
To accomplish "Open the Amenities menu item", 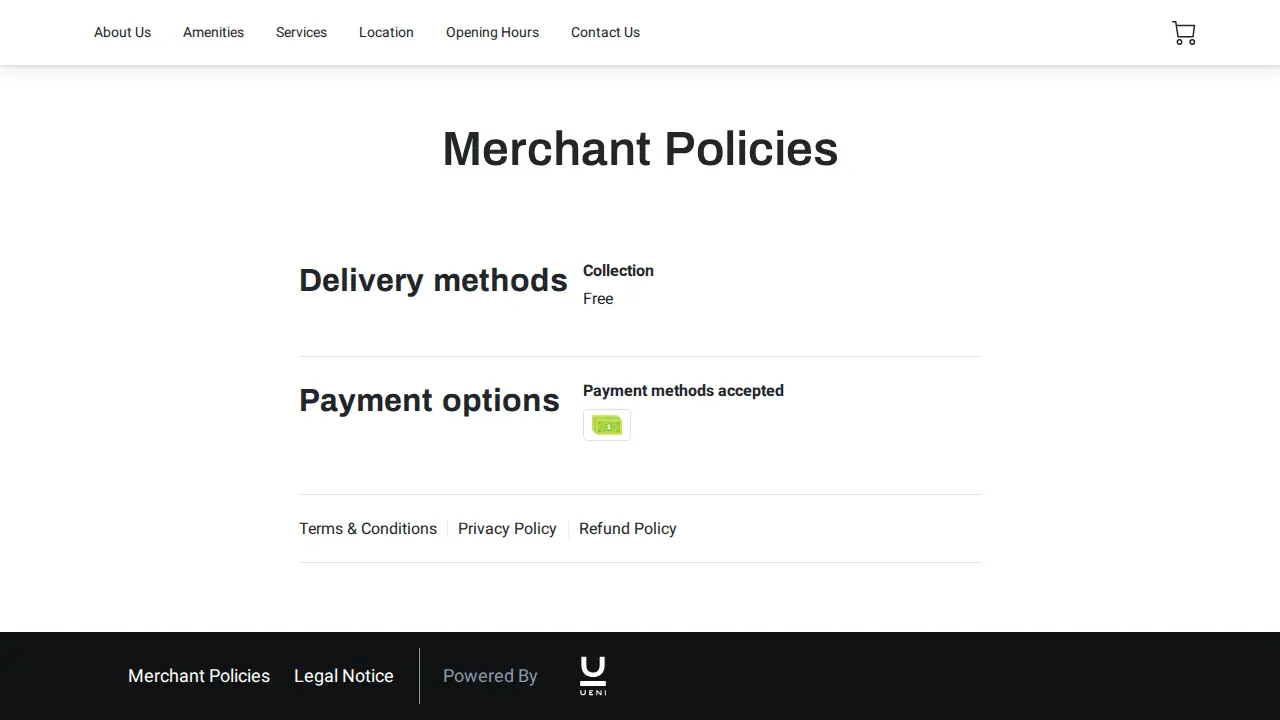I will click(213, 32).
